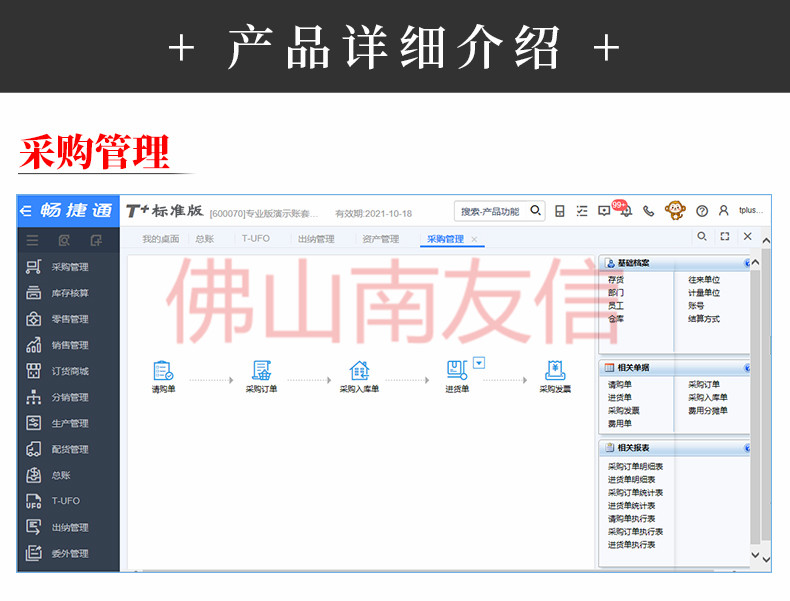Open 往来单位 under 基础档案
790x601 pixels.
pyautogui.click(x=704, y=280)
